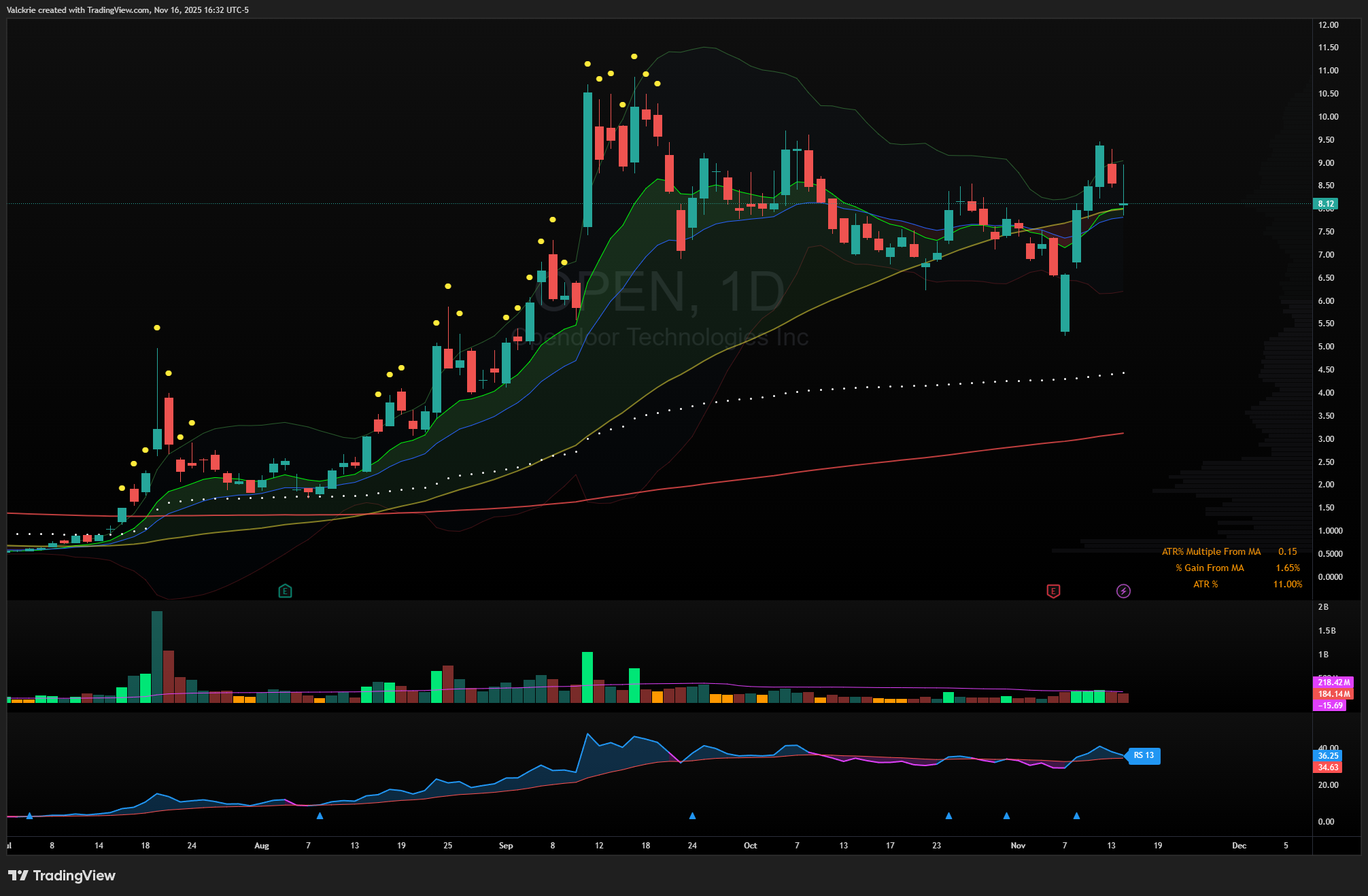Screen dimensions: 1368x896
Task: Click the red 34.63 RS value label
Action: pyautogui.click(x=1328, y=768)
